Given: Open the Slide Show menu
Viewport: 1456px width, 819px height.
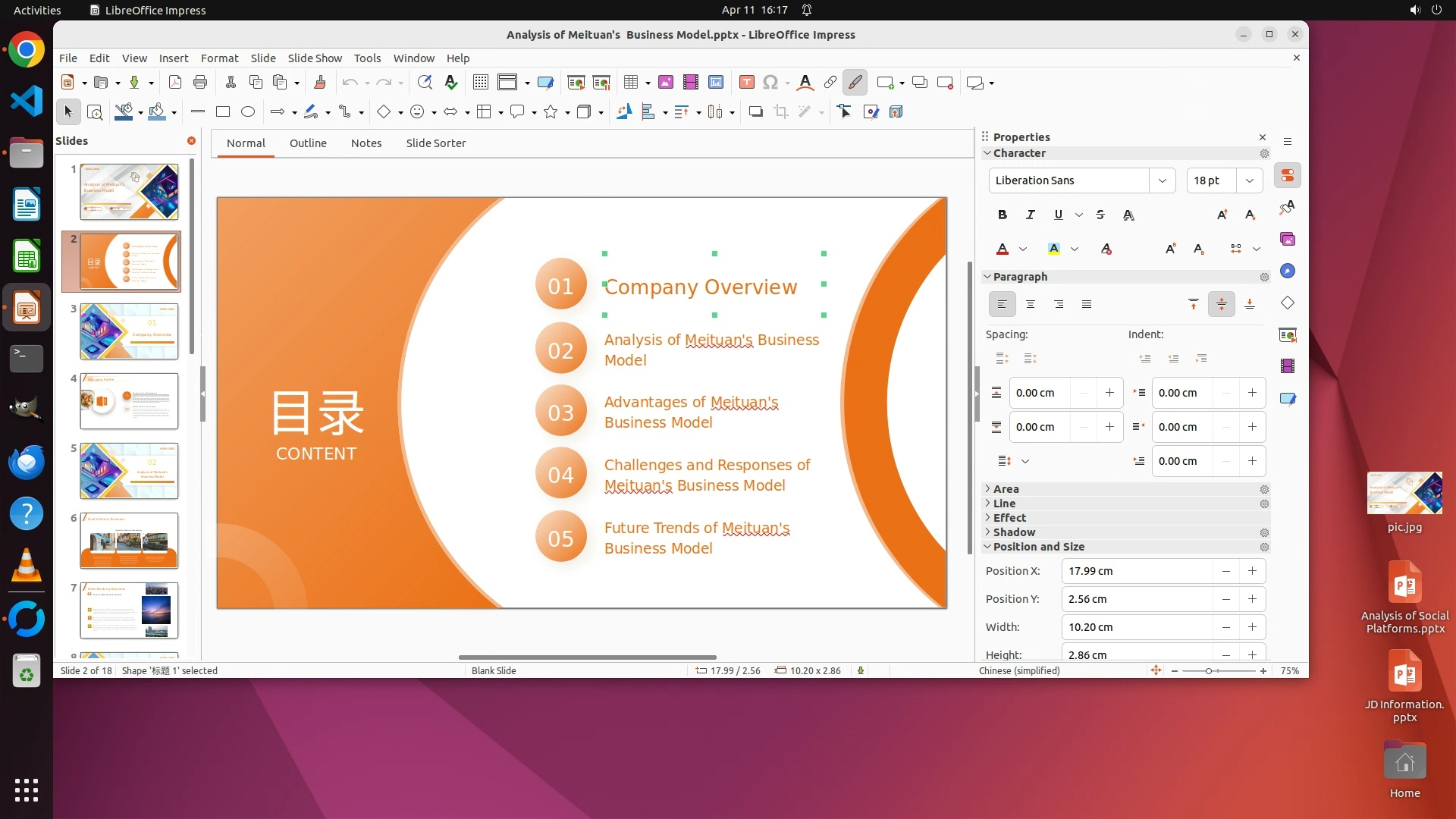Looking at the screenshot, I should coord(315,58).
